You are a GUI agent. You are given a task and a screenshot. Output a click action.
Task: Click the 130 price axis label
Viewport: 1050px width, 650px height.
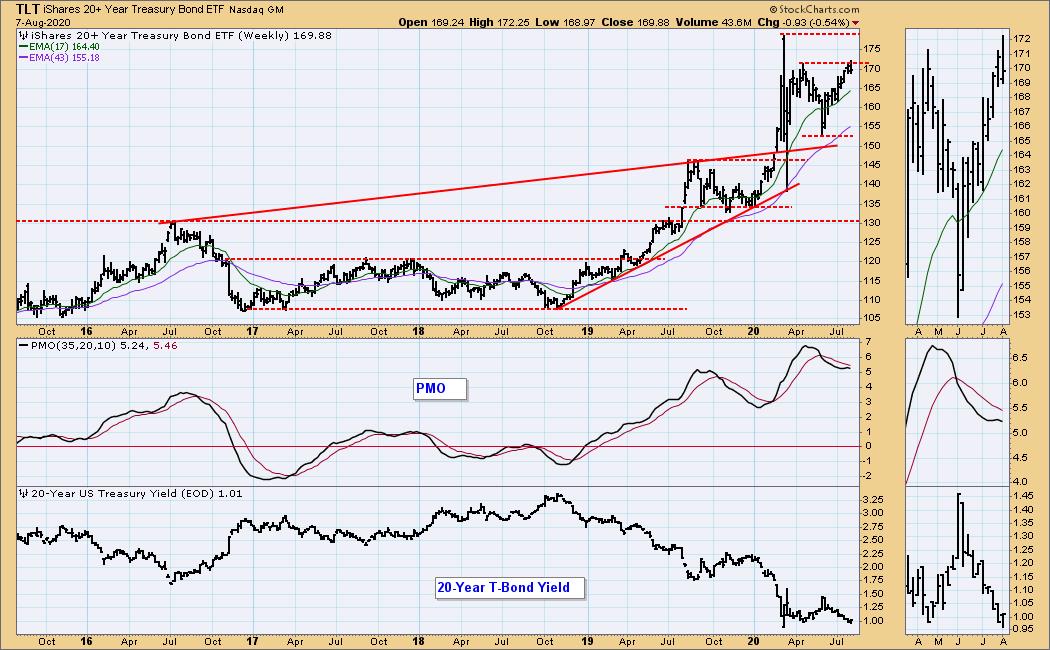(872, 222)
